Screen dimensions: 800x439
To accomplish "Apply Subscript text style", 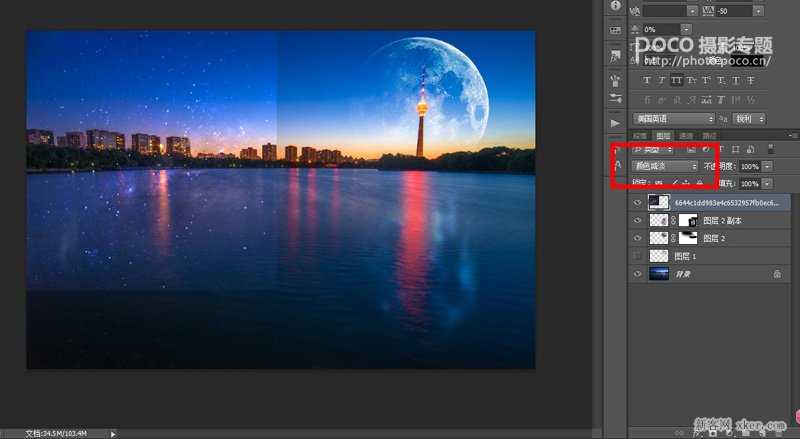I will click(721, 80).
